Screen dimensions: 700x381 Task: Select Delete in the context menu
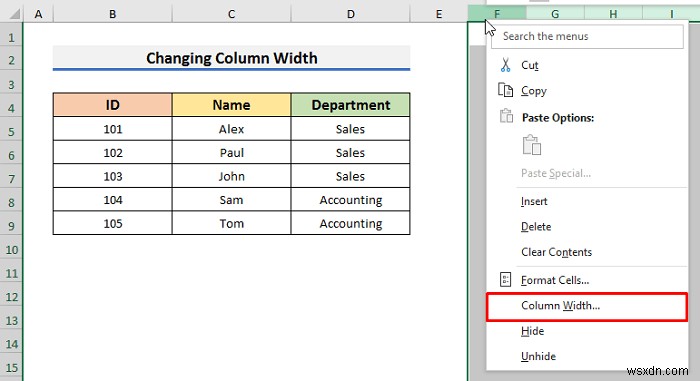(x=586, y=226)
